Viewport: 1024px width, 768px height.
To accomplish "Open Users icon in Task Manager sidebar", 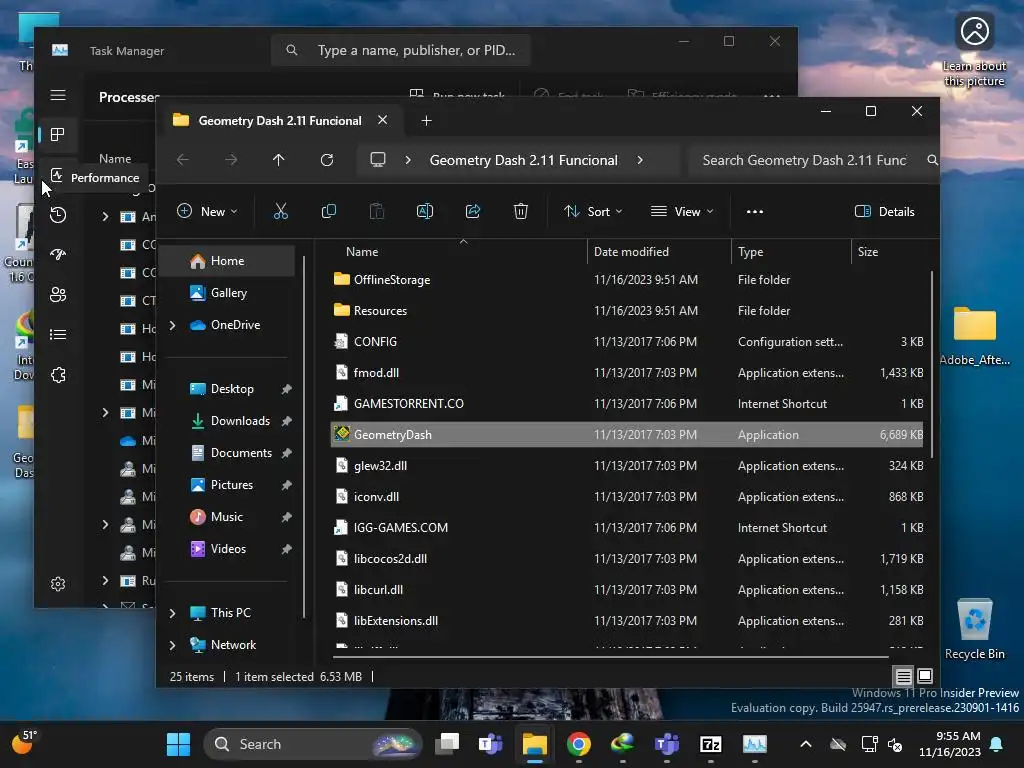I will click(57, 295).
